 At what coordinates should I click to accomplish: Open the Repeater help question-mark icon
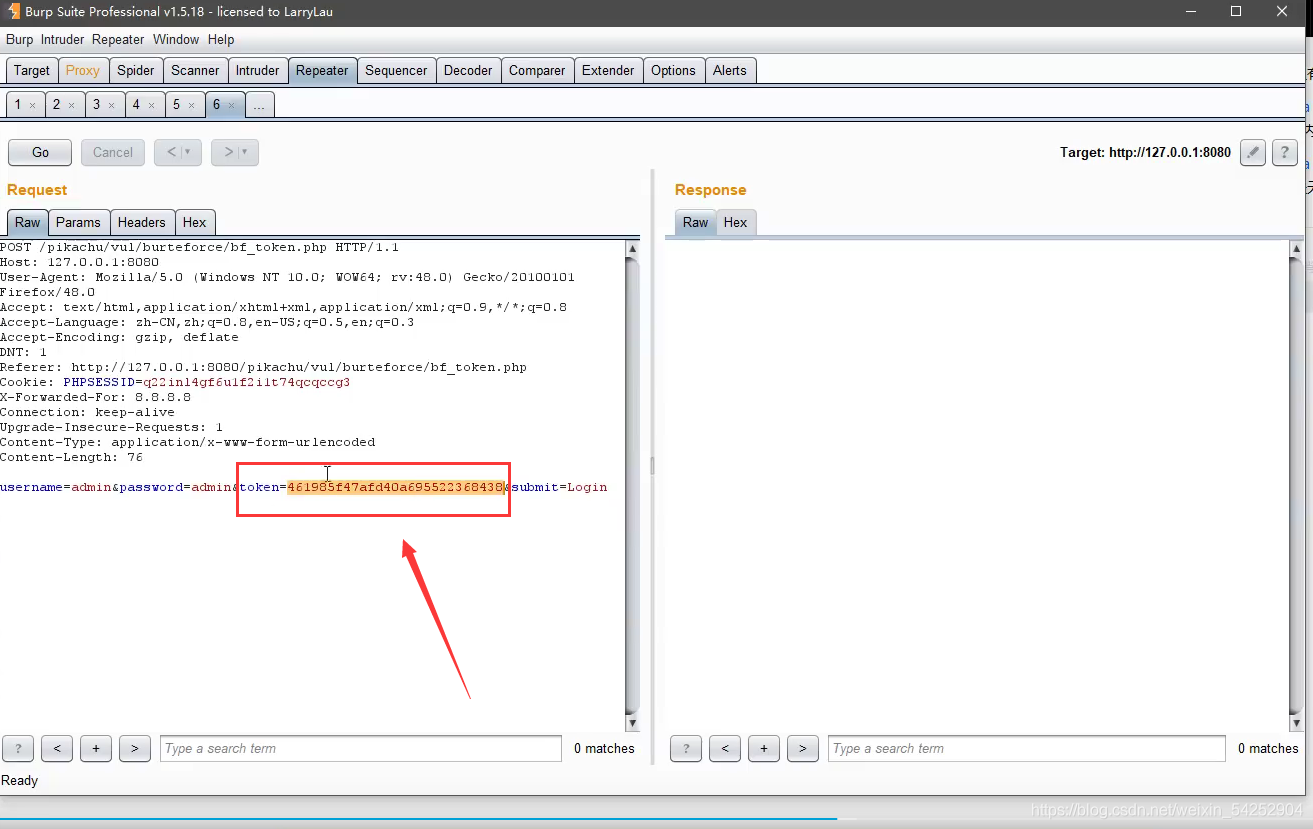[1285, 153]
